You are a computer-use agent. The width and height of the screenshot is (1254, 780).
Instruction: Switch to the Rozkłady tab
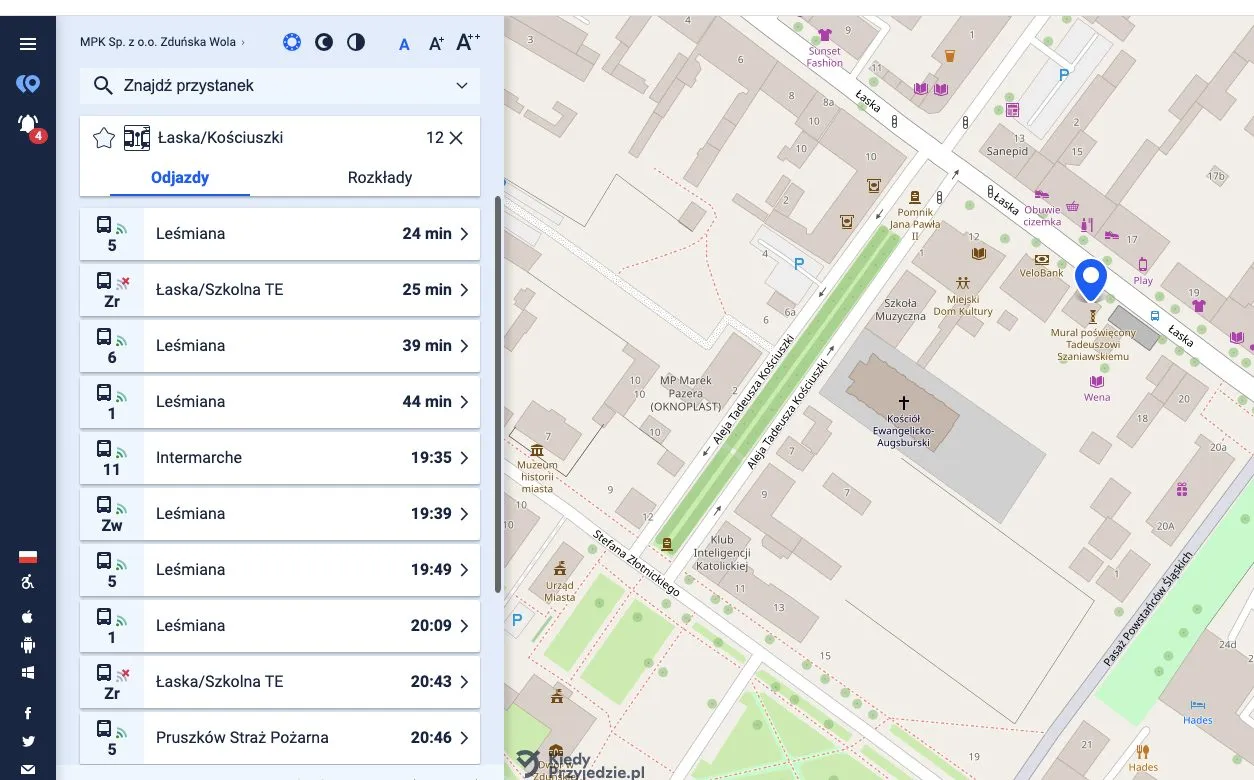[x=380, y=178]
